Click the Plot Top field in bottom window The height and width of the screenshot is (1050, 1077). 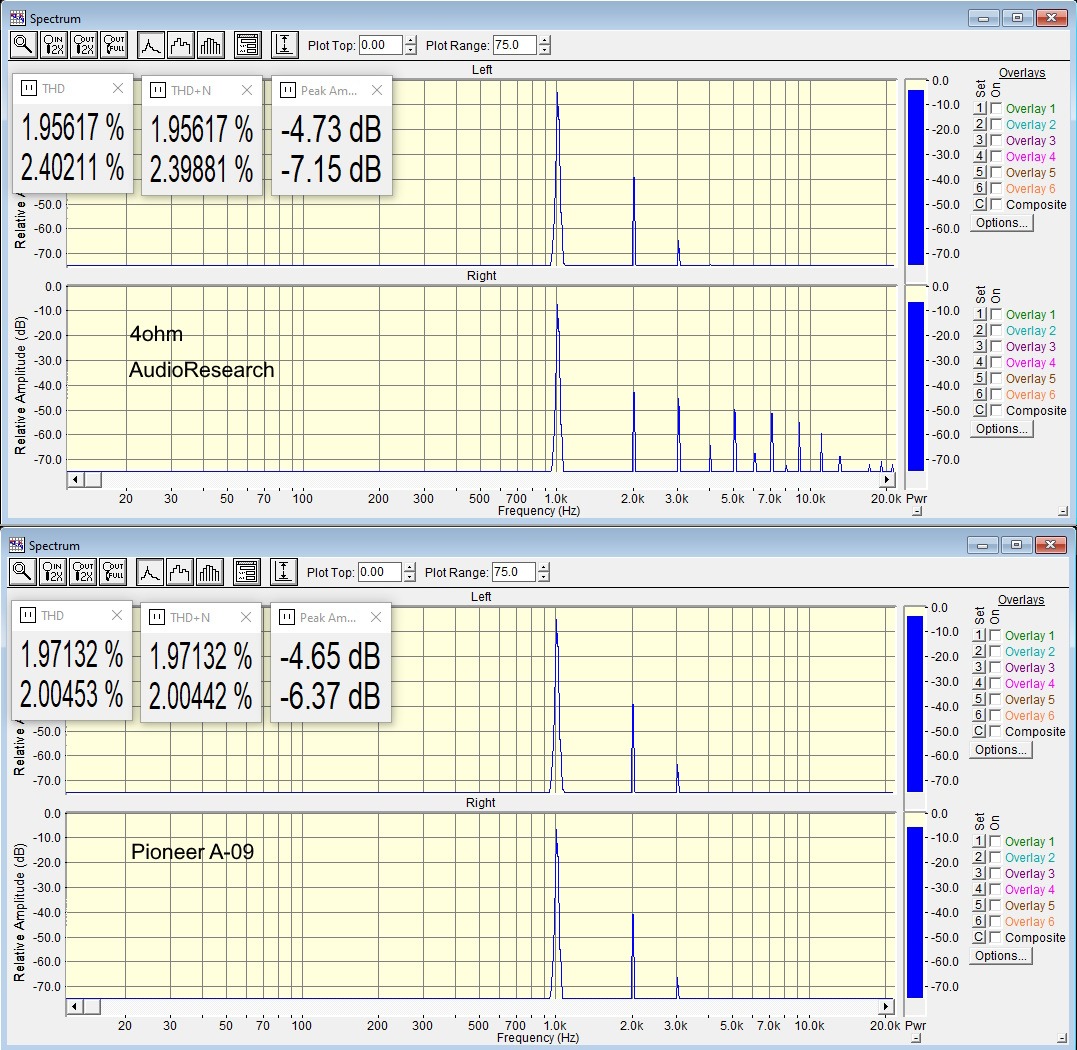pyautogui.click(x=380, y=572)
